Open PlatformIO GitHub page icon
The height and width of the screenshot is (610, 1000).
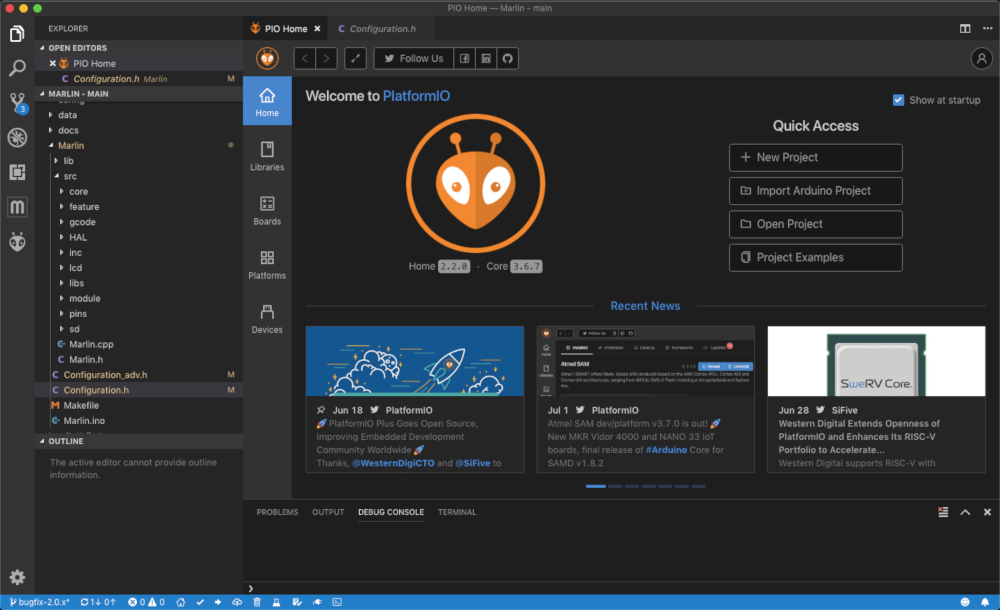508,59
